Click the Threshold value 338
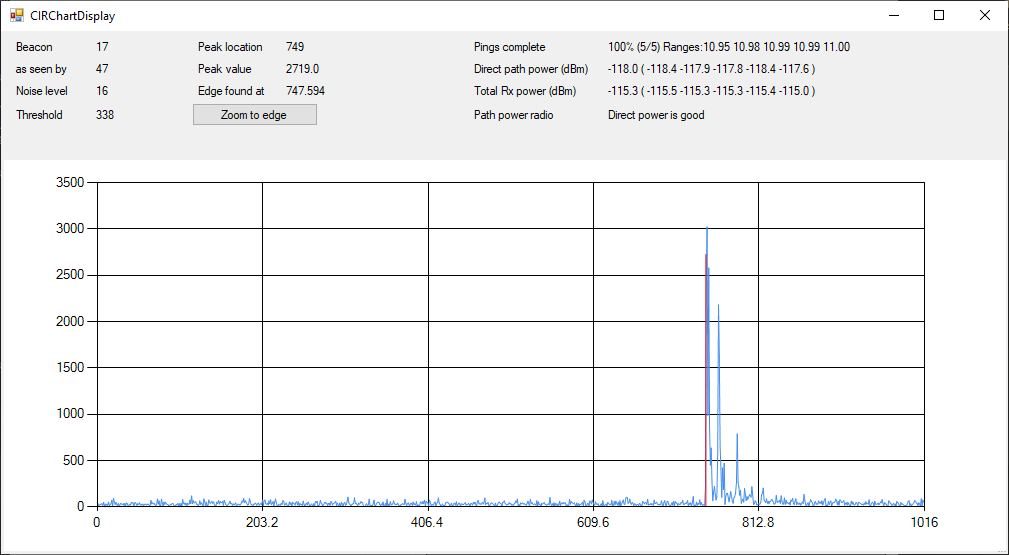 pos(105,115)
